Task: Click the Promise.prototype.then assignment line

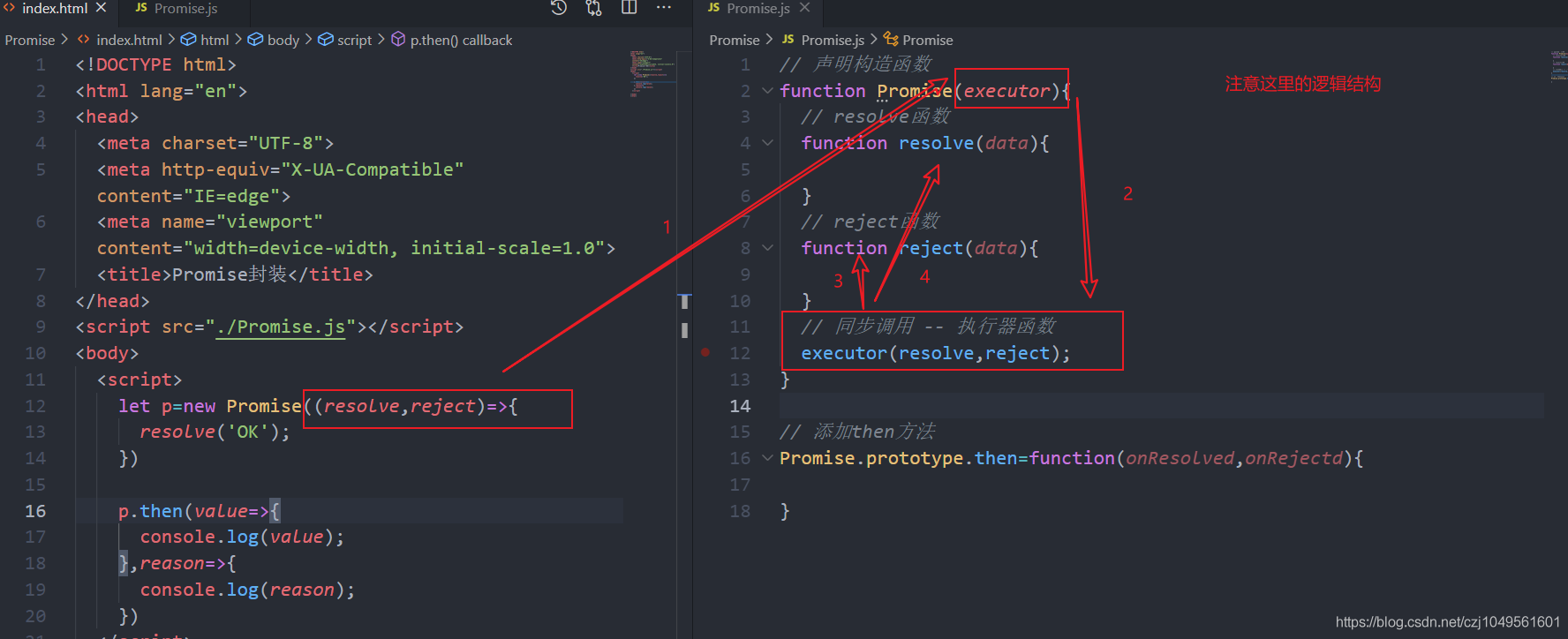Action: 1071,458
